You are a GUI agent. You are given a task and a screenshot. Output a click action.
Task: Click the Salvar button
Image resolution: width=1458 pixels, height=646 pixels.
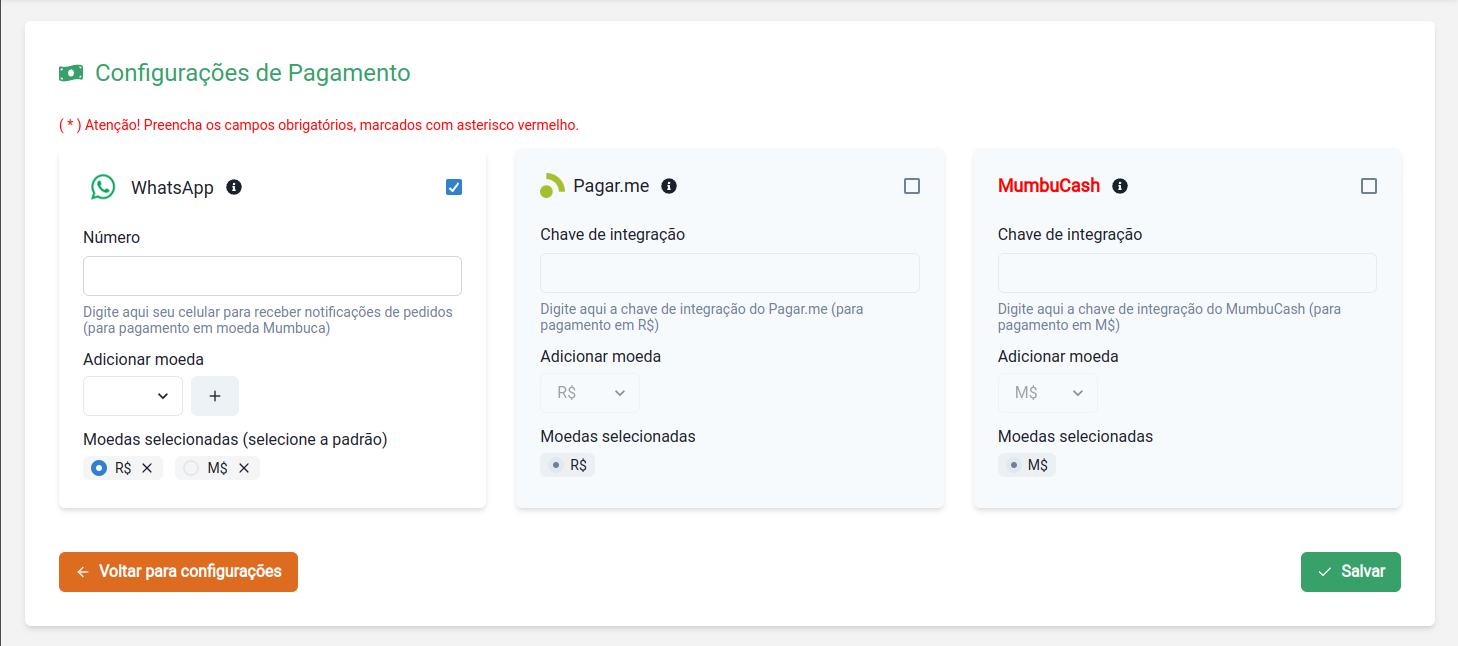pos(1350,571)
